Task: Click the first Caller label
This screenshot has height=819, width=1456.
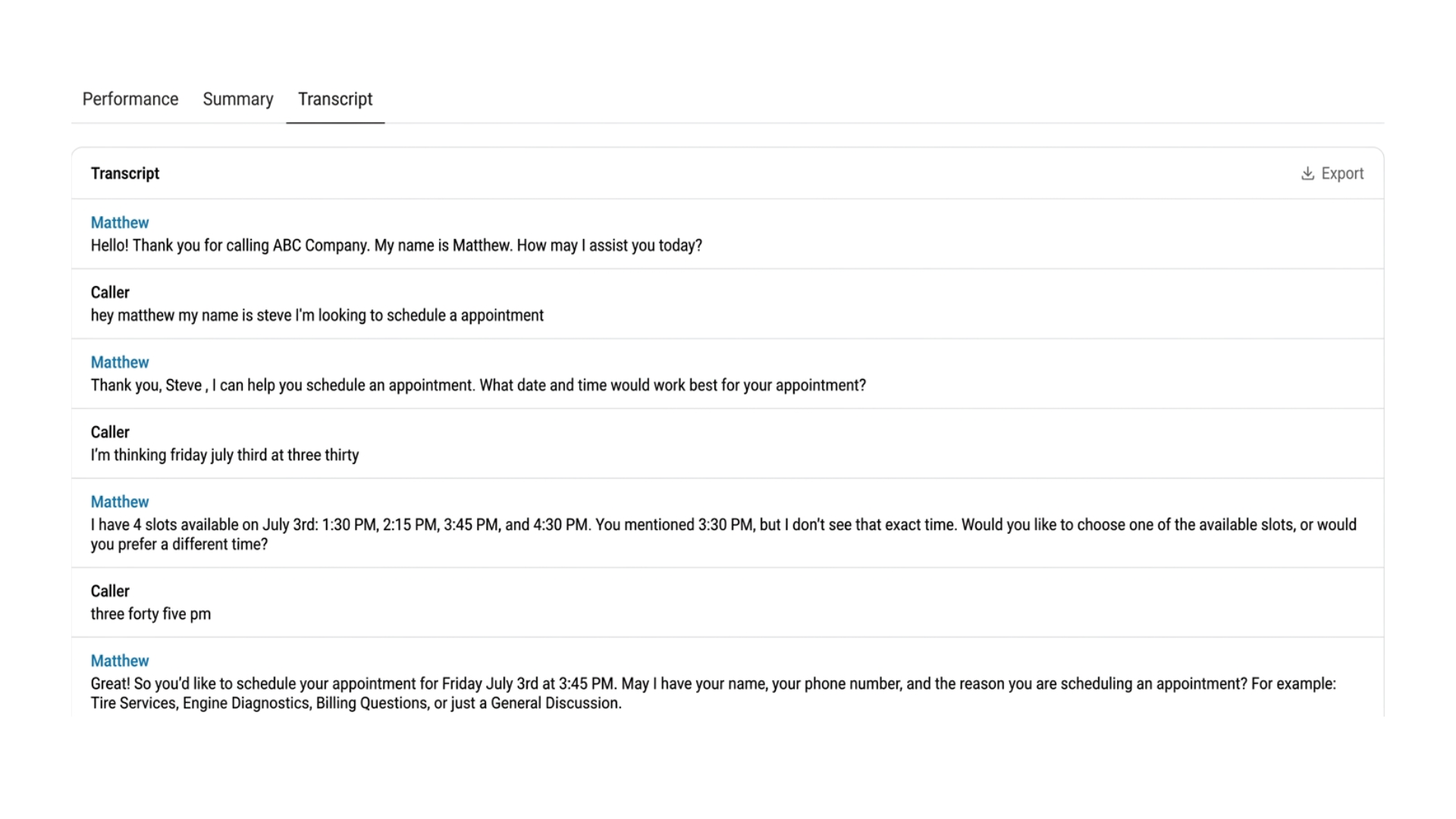Action: tap(110, 293)
